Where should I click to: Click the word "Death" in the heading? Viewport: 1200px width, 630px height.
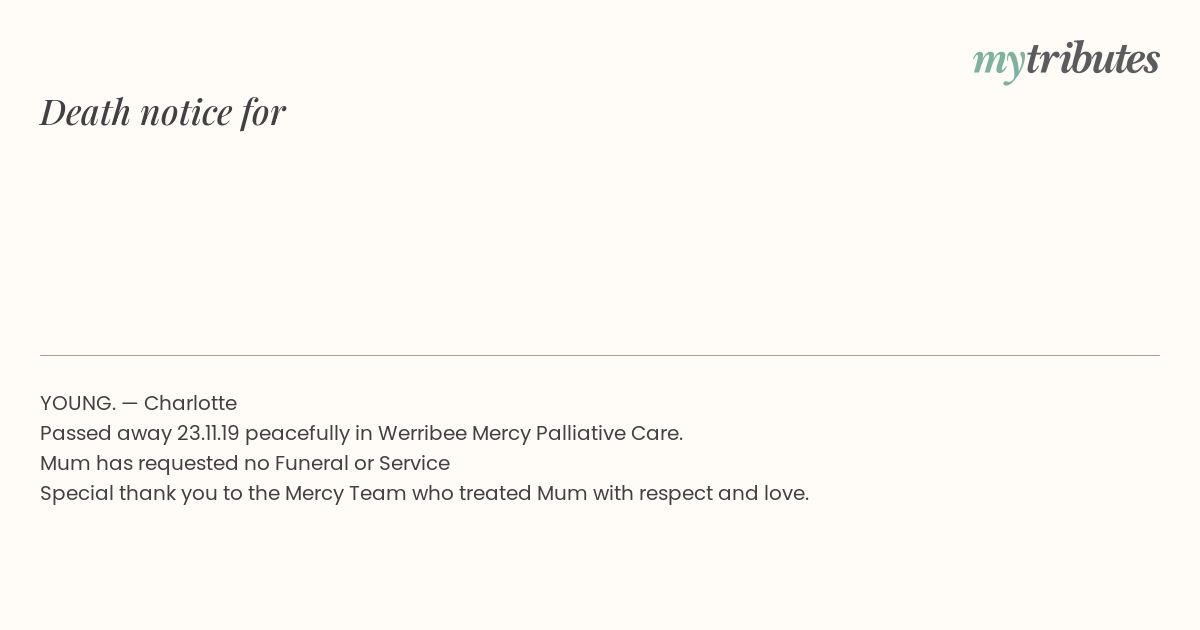(x=85, y=112)
